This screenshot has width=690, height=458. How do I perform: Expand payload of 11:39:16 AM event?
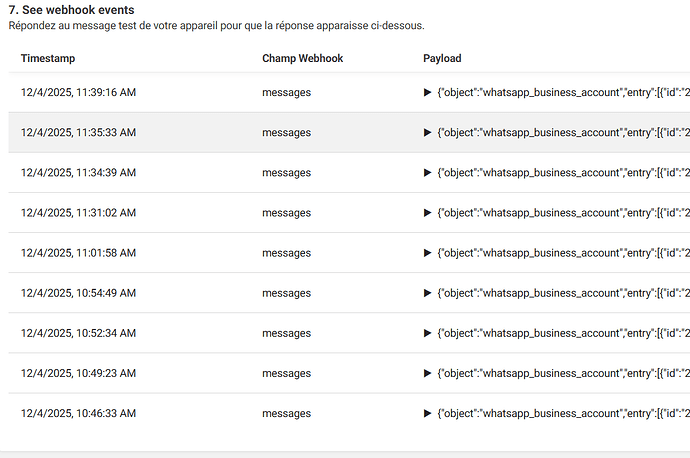point(429,93)
